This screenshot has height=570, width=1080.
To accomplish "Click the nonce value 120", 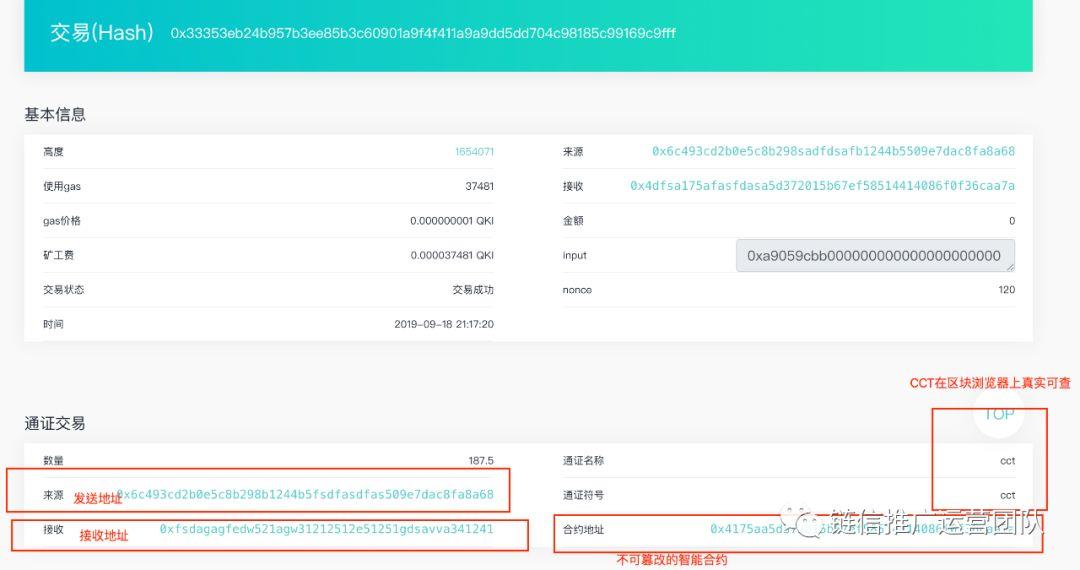I will (1006, 290).
